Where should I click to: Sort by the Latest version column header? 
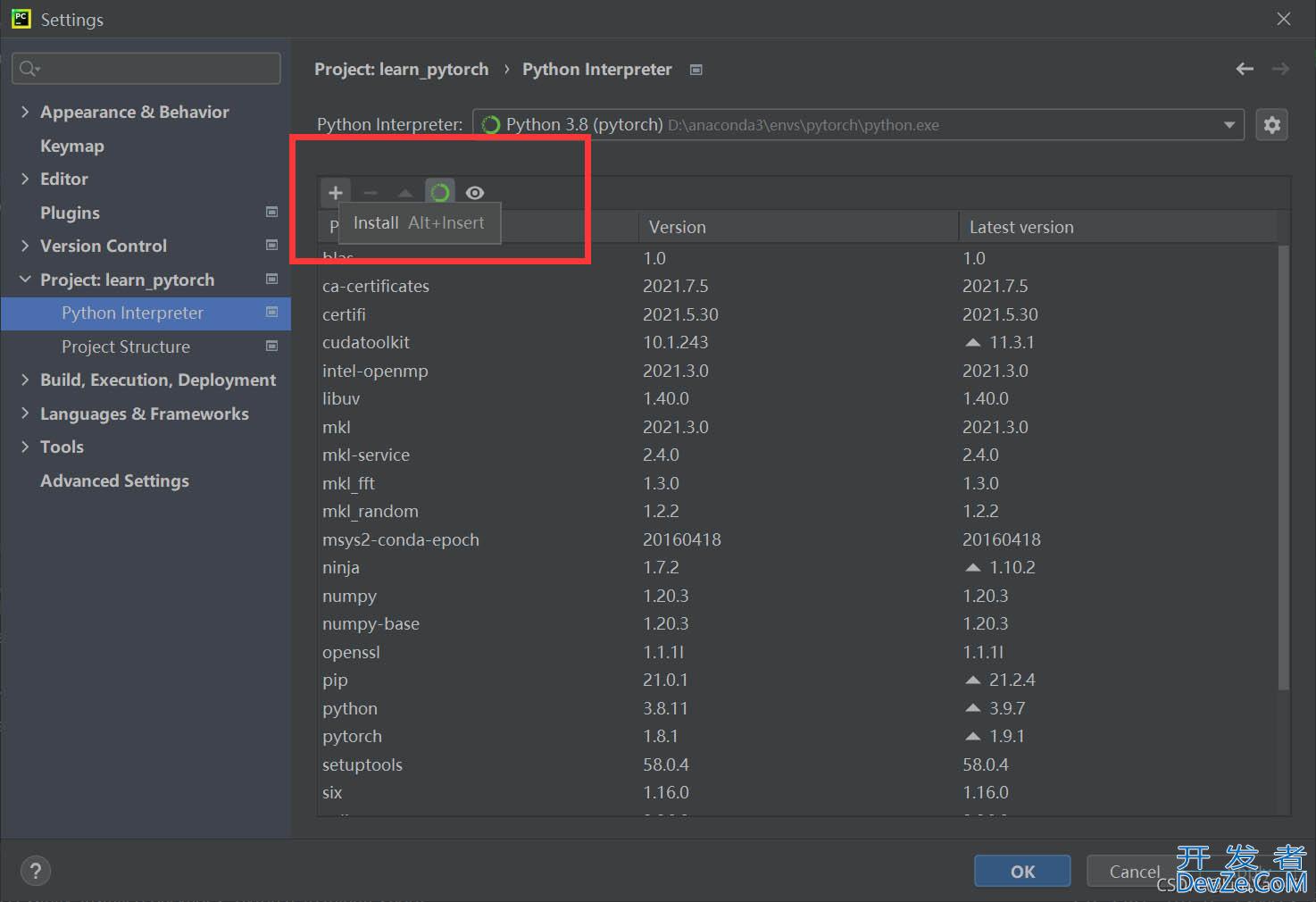tap(1118, 227)
